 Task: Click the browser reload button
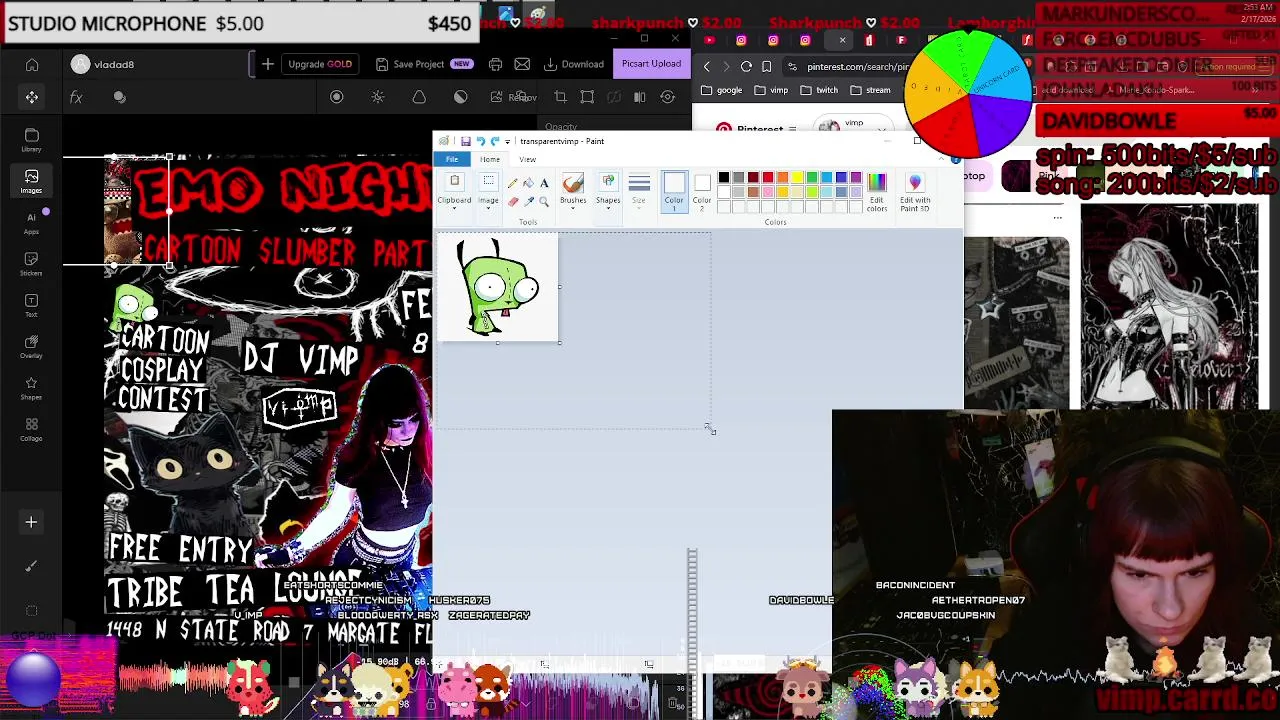click(x=746, y=66)
